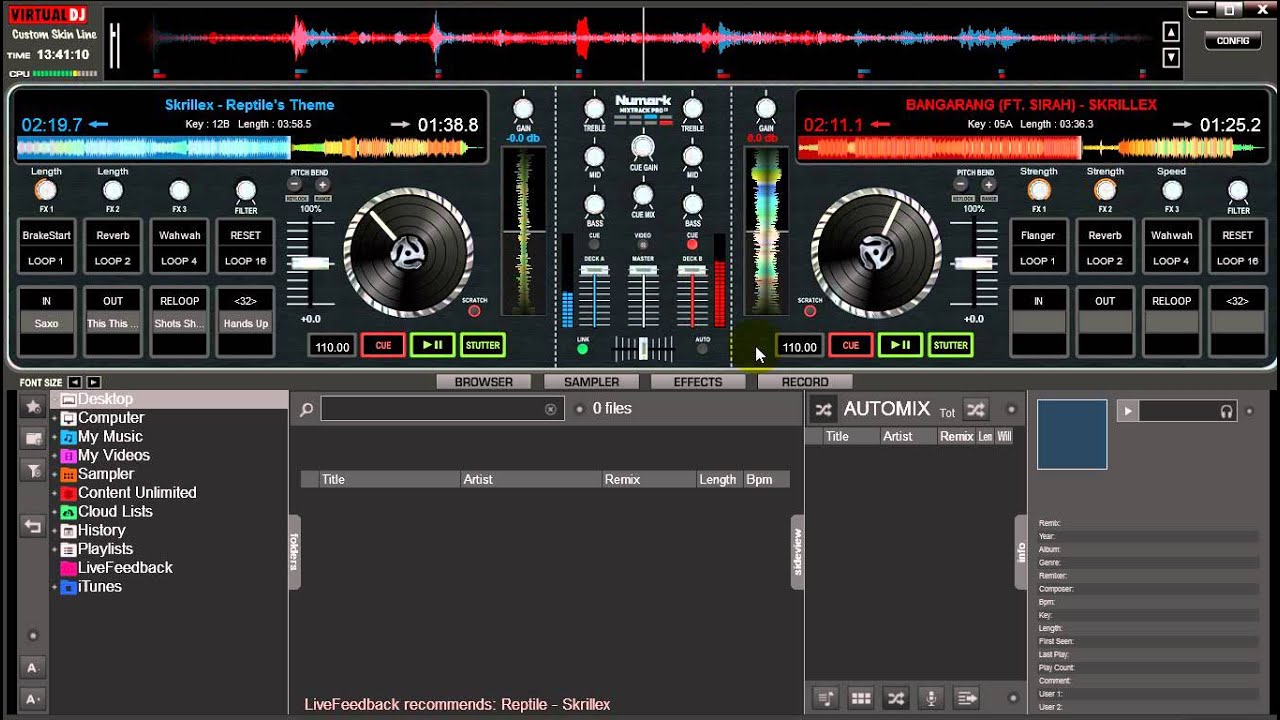The height and width of the screenshot is (720, 1280).
Task: Click the shuffle icon right of AUTOMIX Tot
Action: click(976, 410)
